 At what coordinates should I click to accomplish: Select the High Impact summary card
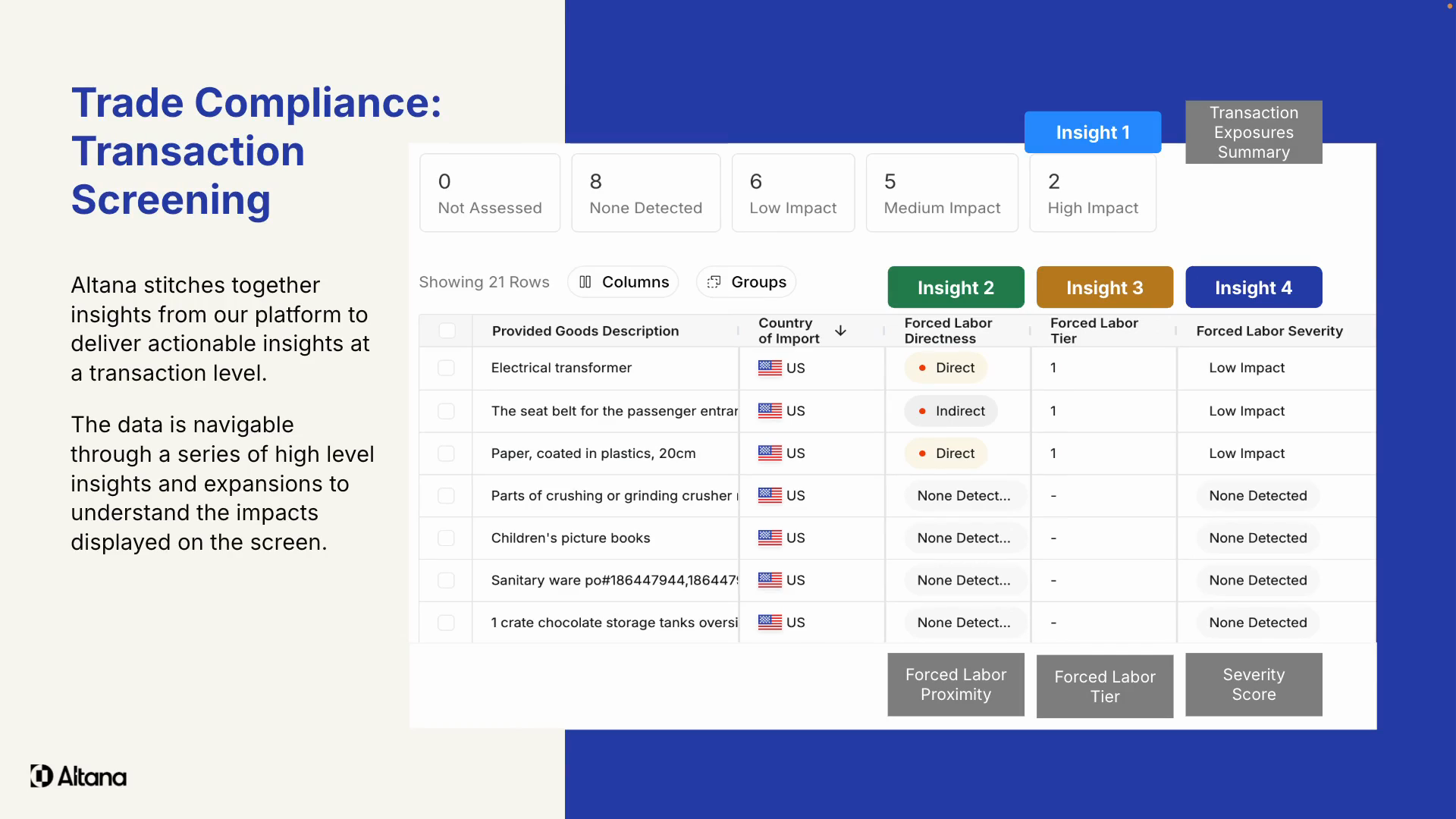point(1092,193)
